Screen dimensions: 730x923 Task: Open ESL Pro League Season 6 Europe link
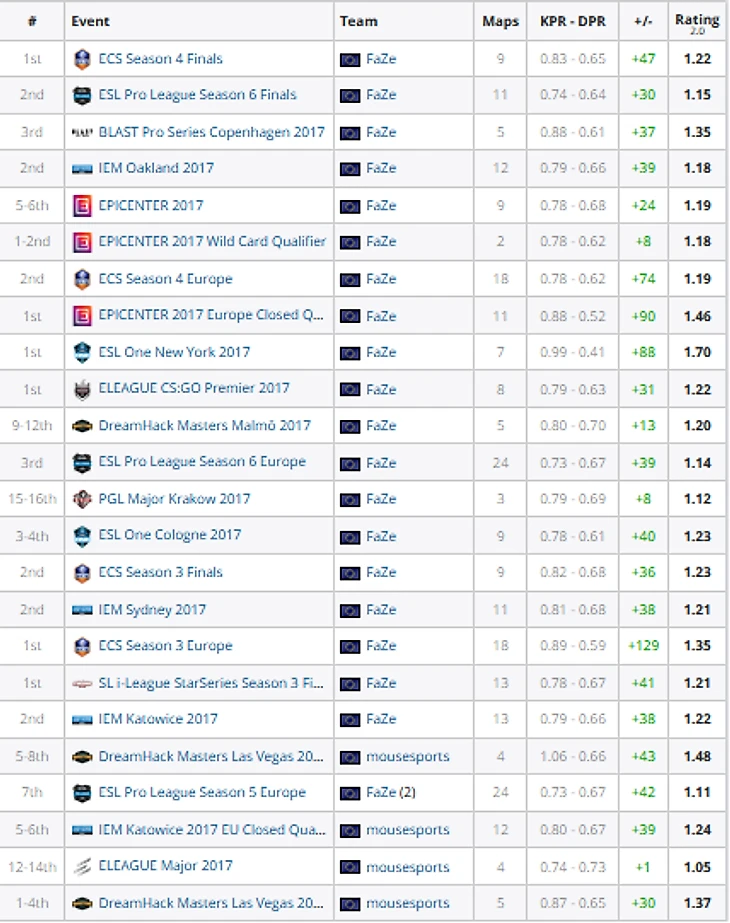pos(202,462)
